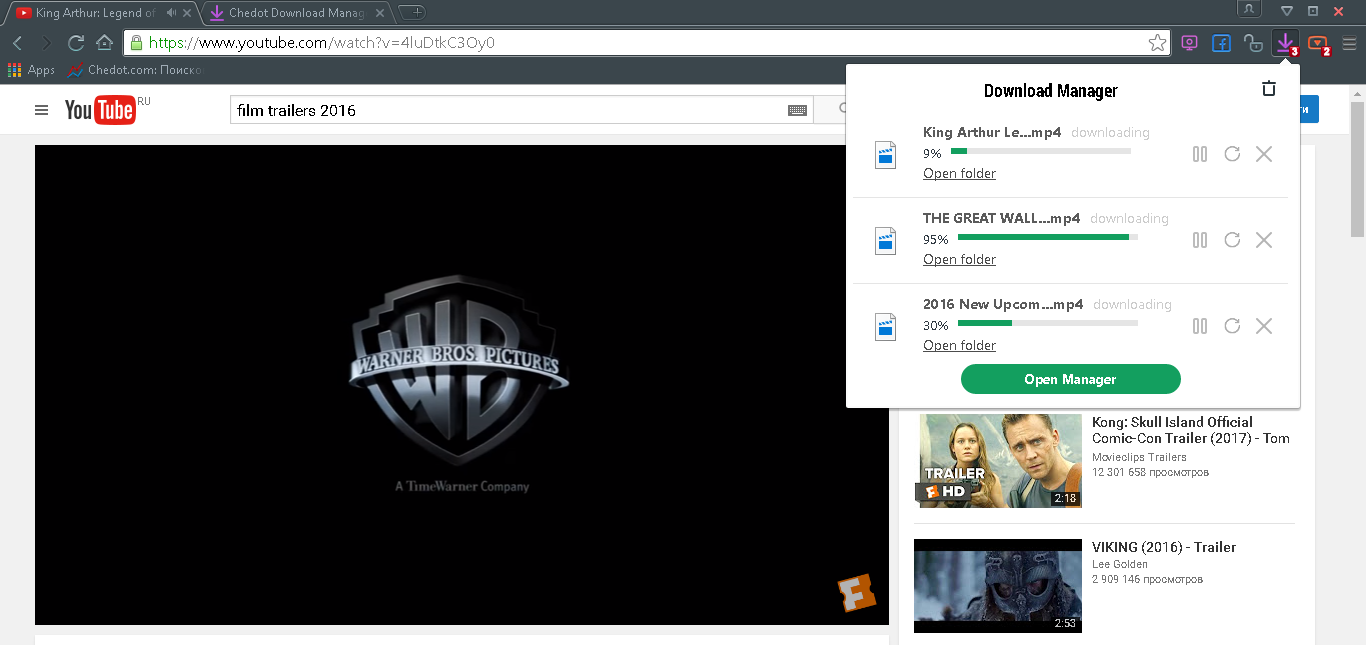The width and height of the screenshot is (1366, 645).
Task: Click the Warner Bros video player
Action: (x=462, y=385)
